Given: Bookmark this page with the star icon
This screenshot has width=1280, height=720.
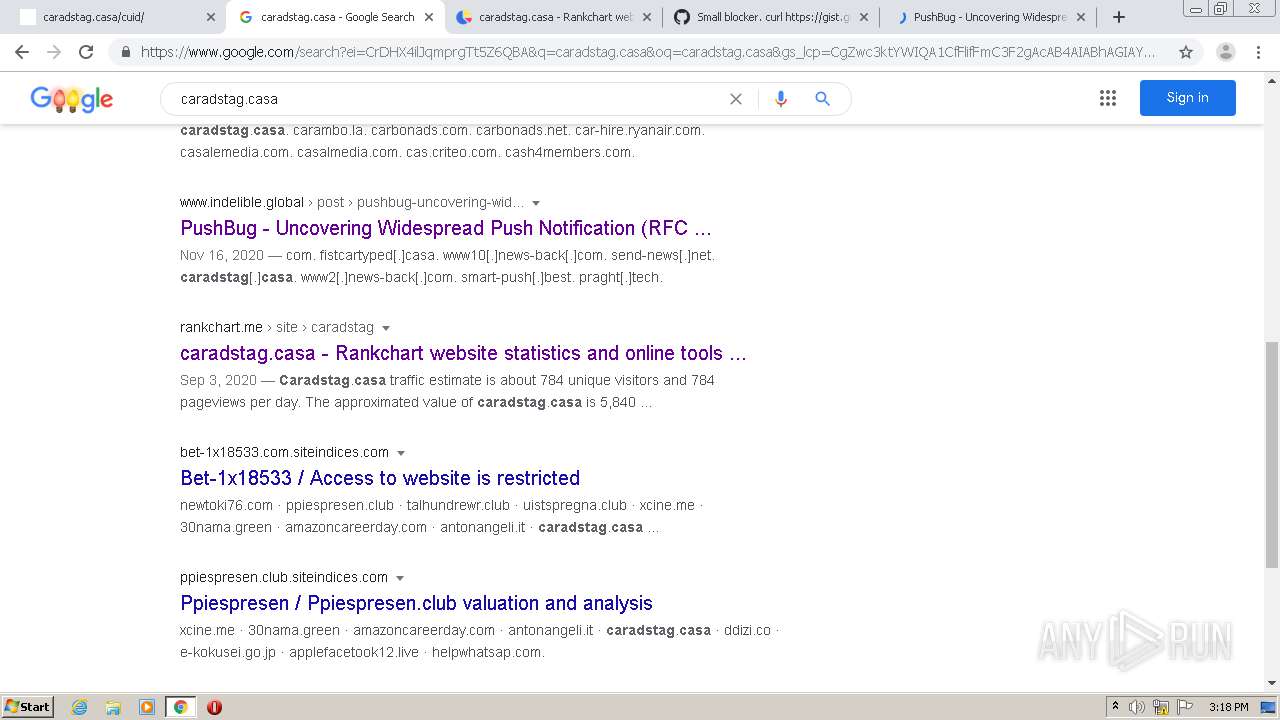Looking at the screenshot, I should point(1186,52).
